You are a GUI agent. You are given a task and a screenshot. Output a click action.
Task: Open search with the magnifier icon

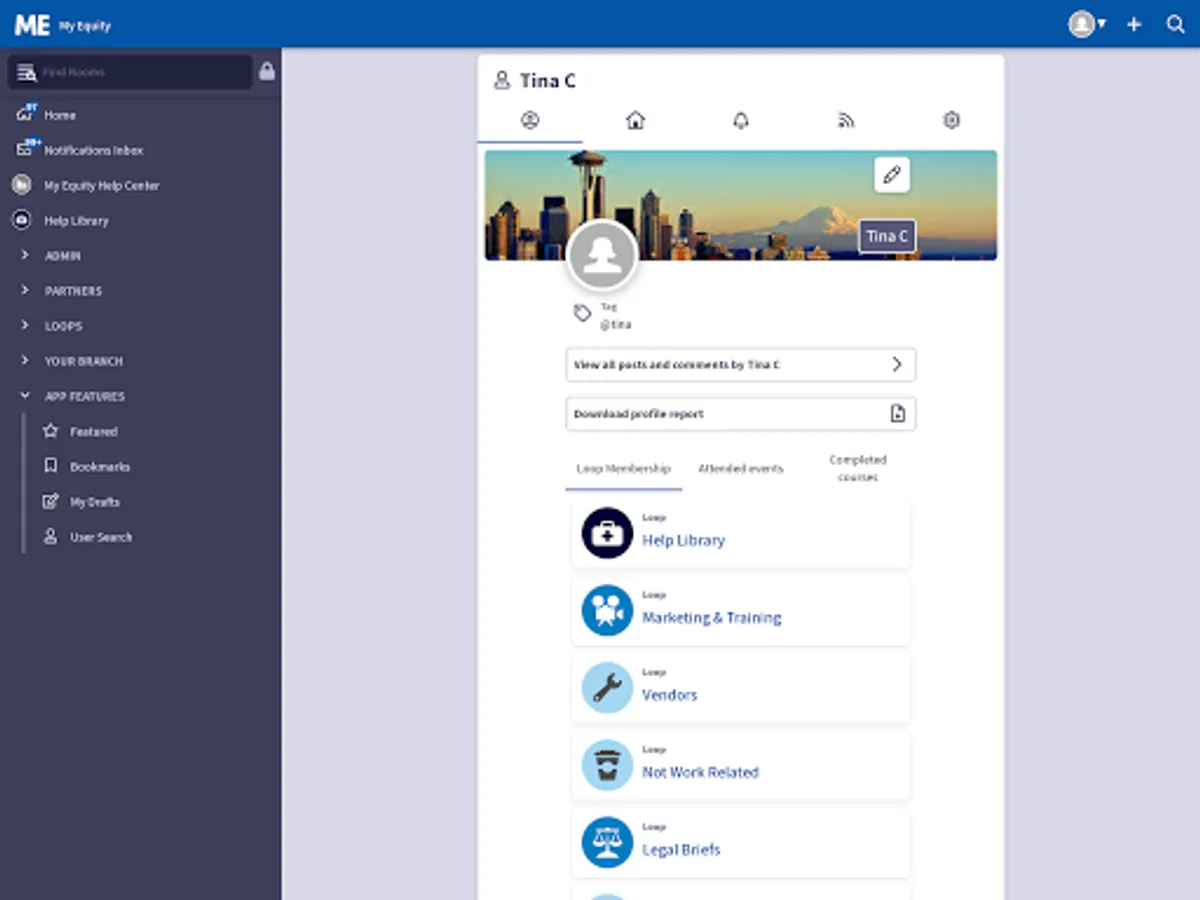coord(1176,24)
